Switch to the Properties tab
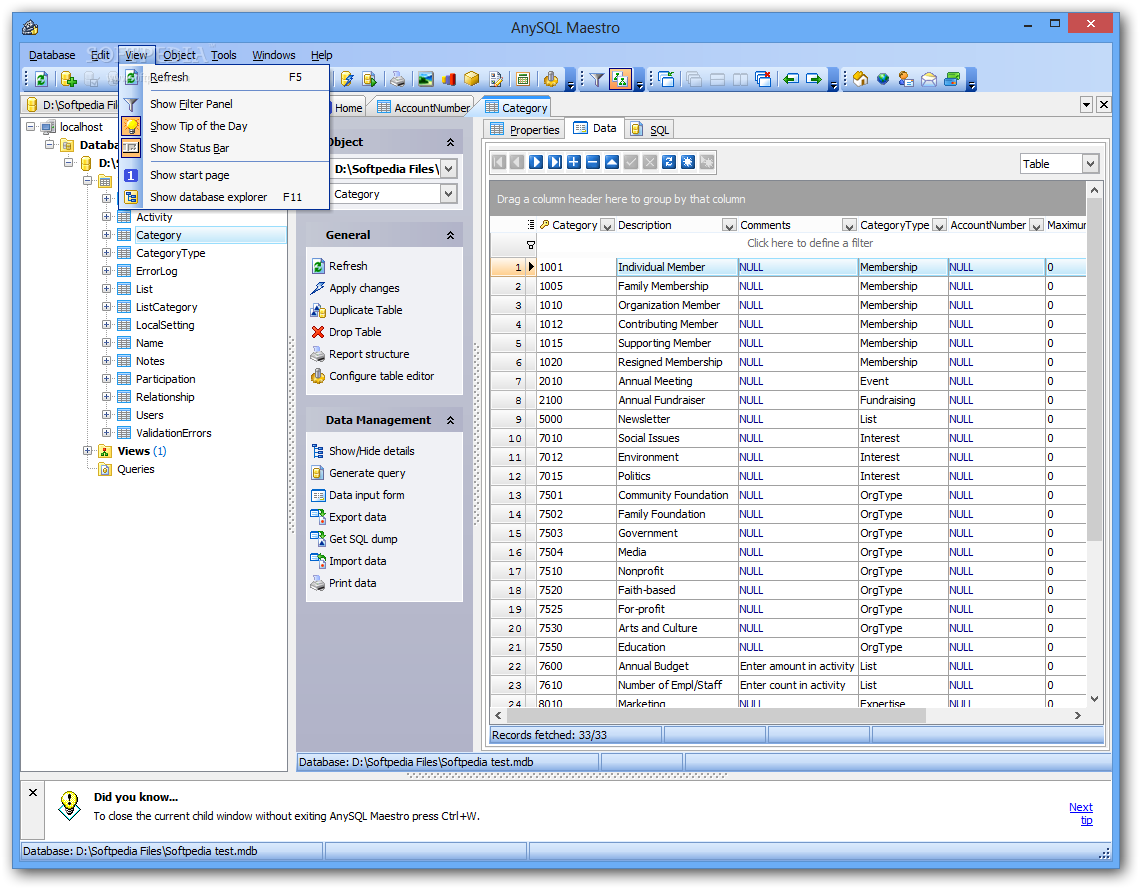Image resolution: width=1140 pixels, height=889 pixels. [525, 129]
